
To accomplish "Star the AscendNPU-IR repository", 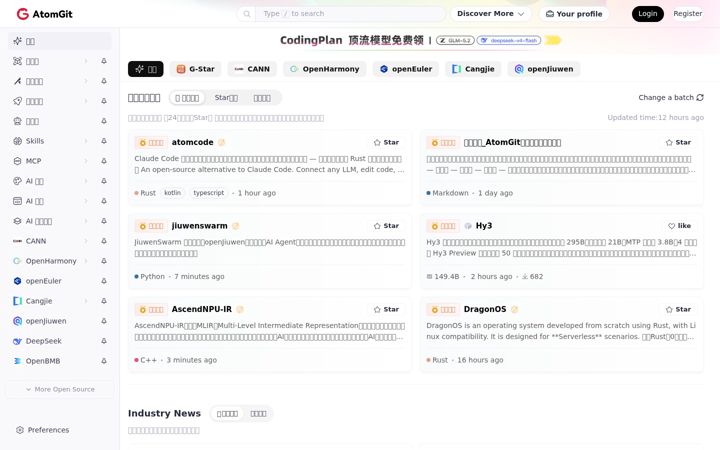I will click(386, 309).
